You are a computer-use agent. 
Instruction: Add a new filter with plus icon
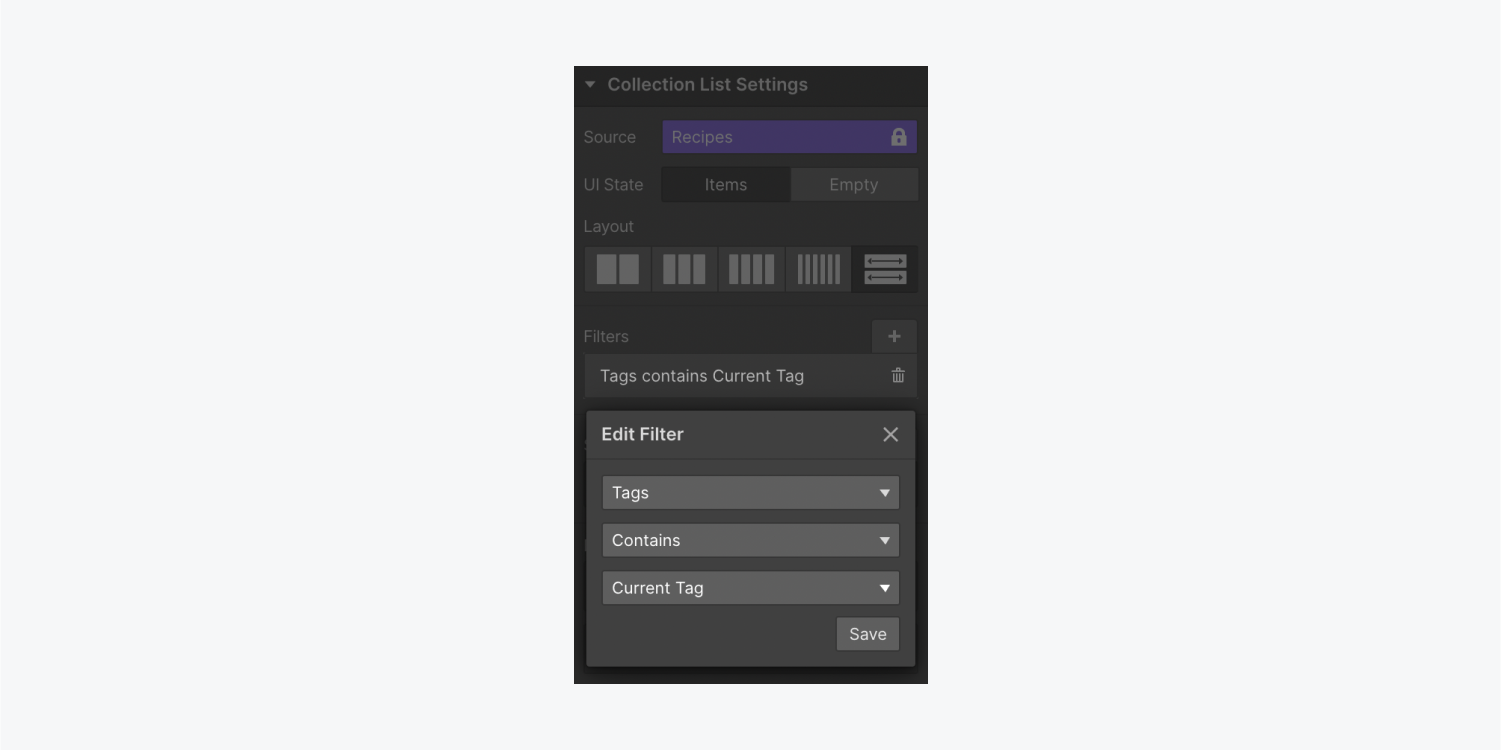[x=894, y=336]
